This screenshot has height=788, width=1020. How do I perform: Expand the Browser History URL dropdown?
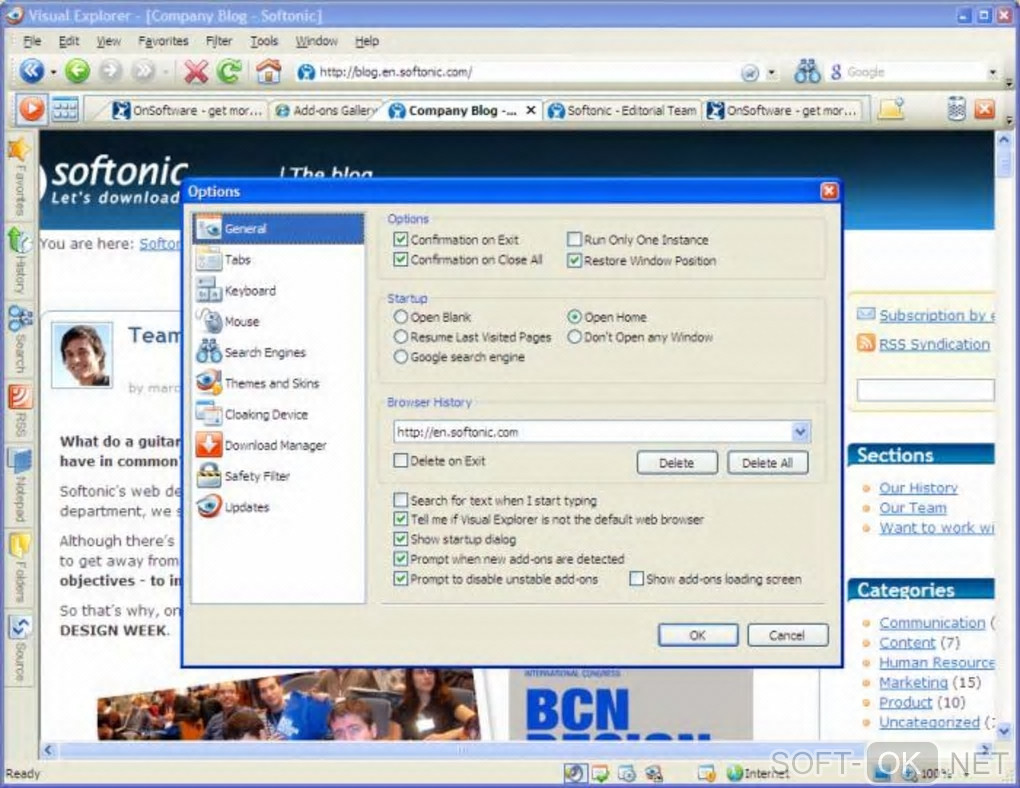[800, 431]
